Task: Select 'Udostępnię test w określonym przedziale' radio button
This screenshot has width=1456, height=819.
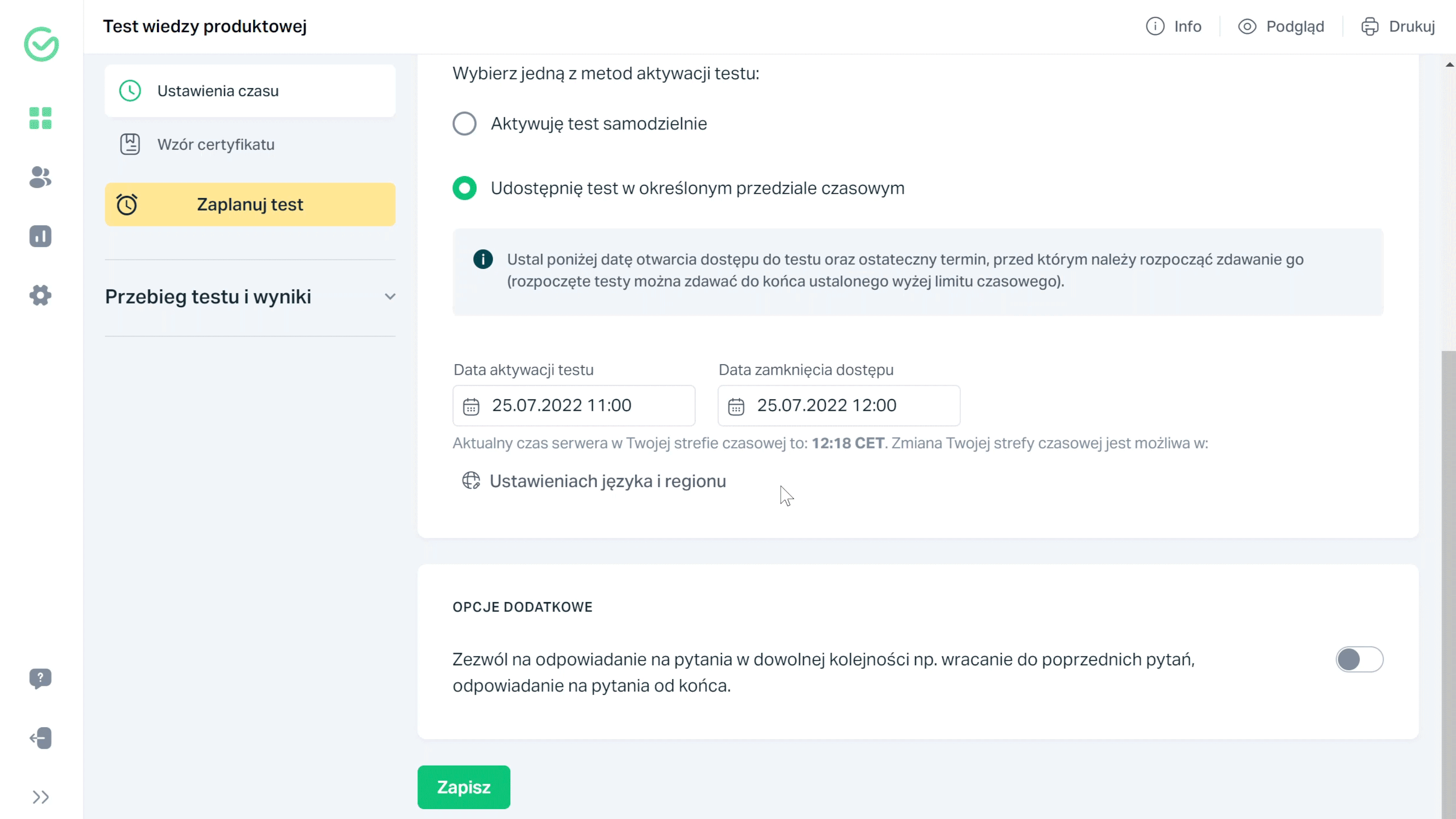Action: point(465,188)
